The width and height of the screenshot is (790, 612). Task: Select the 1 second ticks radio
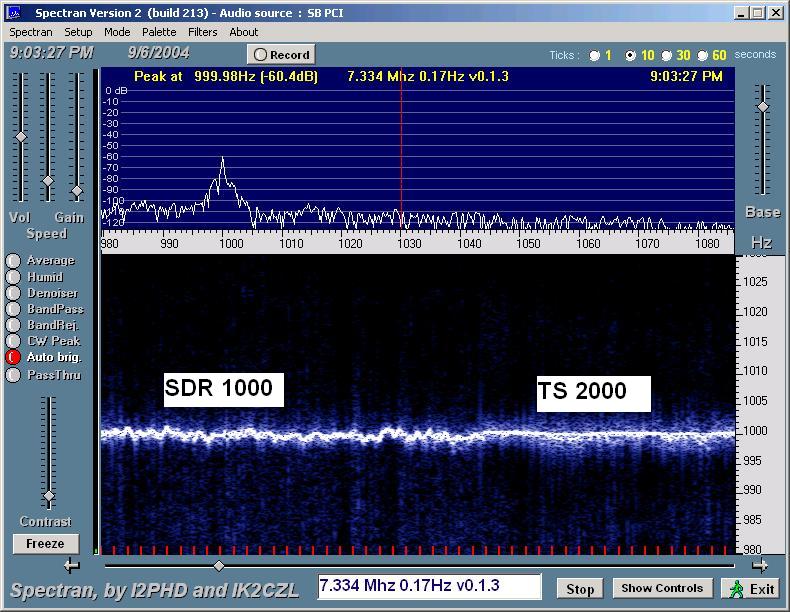(595, 56)
